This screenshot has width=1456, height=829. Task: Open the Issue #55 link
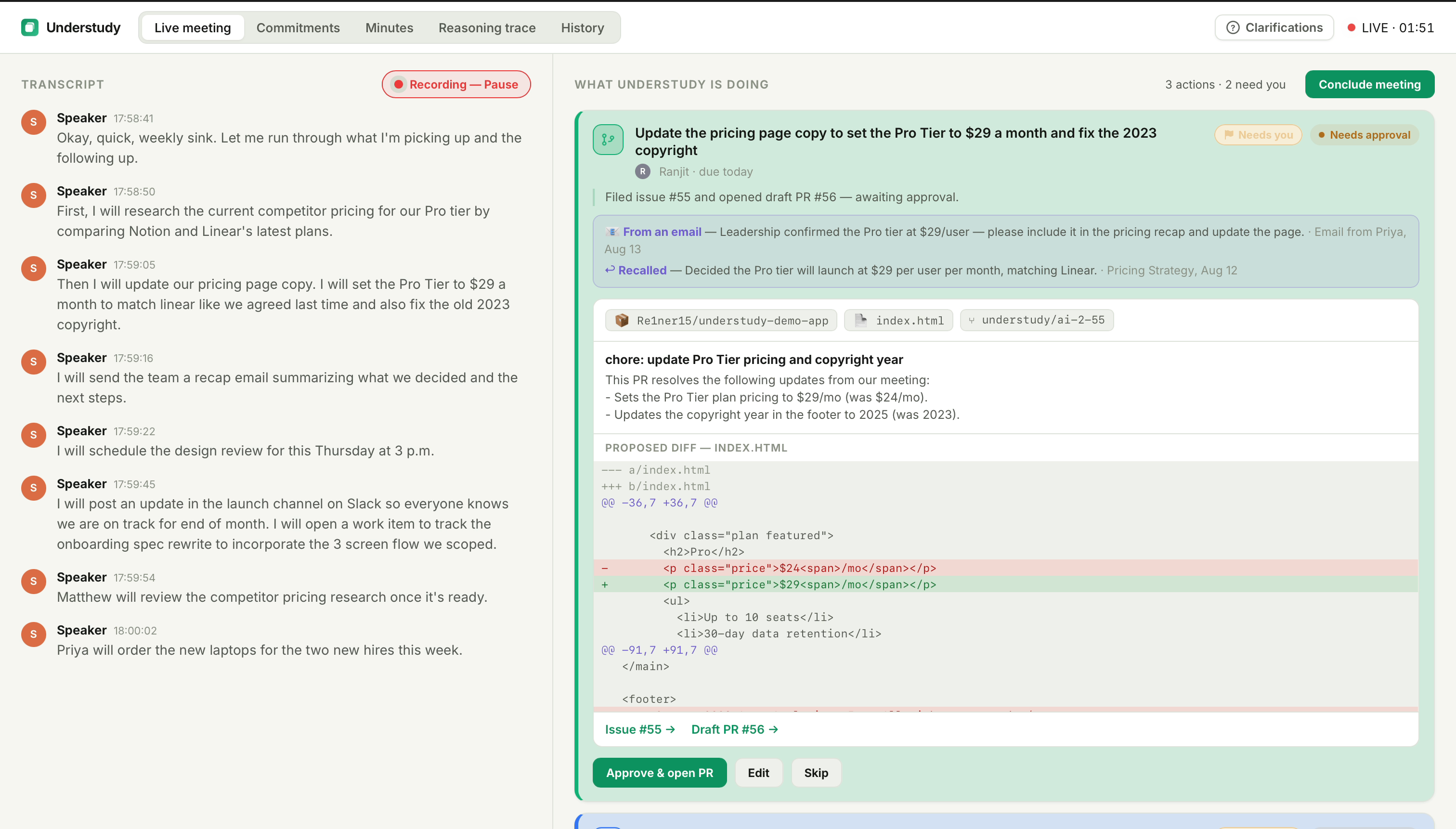[639, 729]
